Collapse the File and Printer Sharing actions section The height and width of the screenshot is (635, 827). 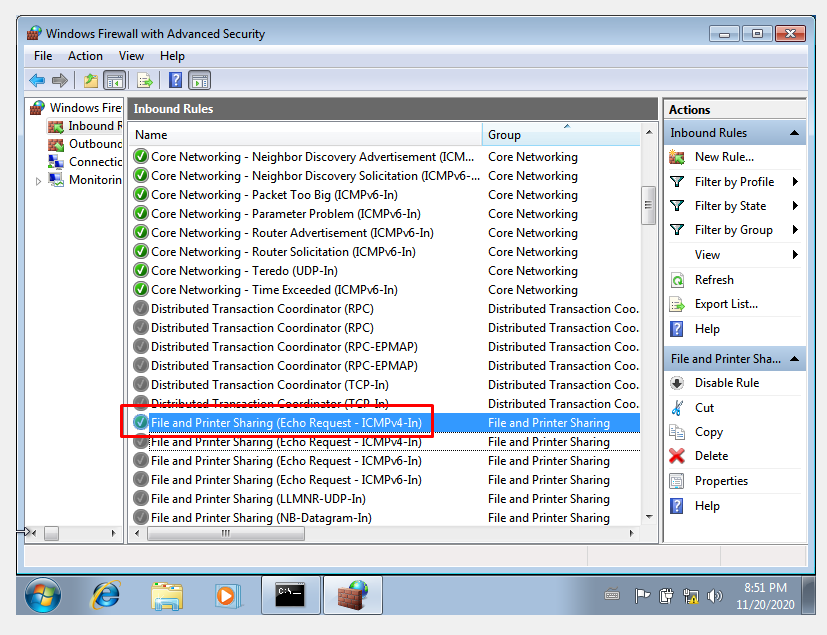[x=794, y=359]
